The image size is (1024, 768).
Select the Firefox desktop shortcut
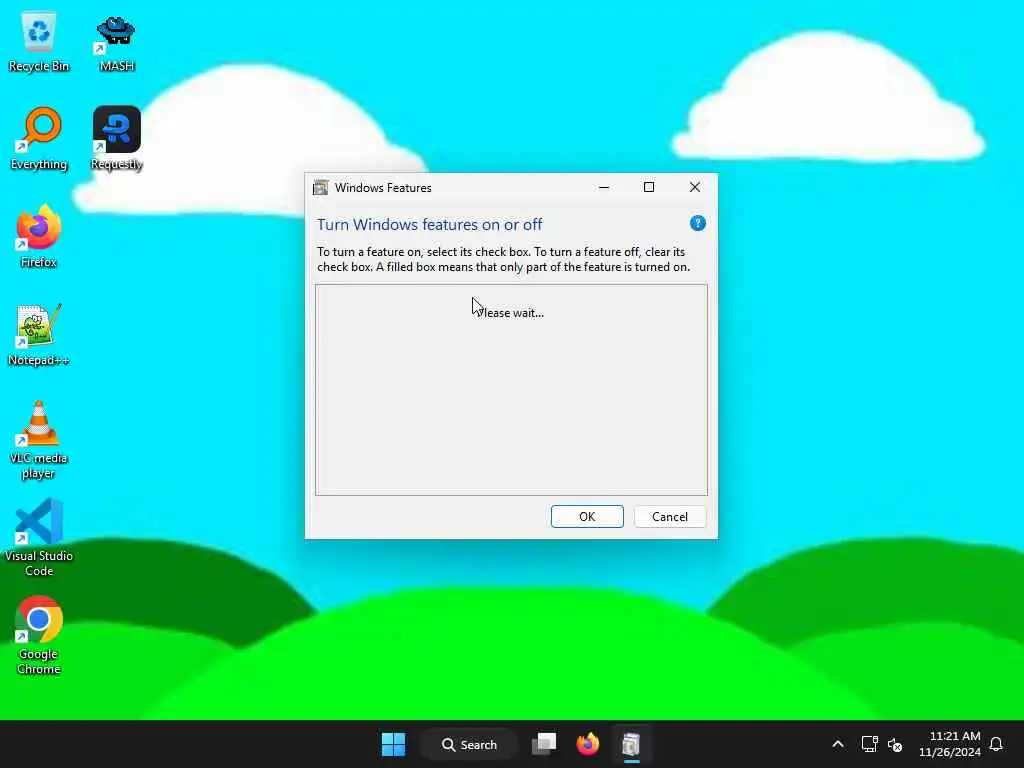coord(39,236)
